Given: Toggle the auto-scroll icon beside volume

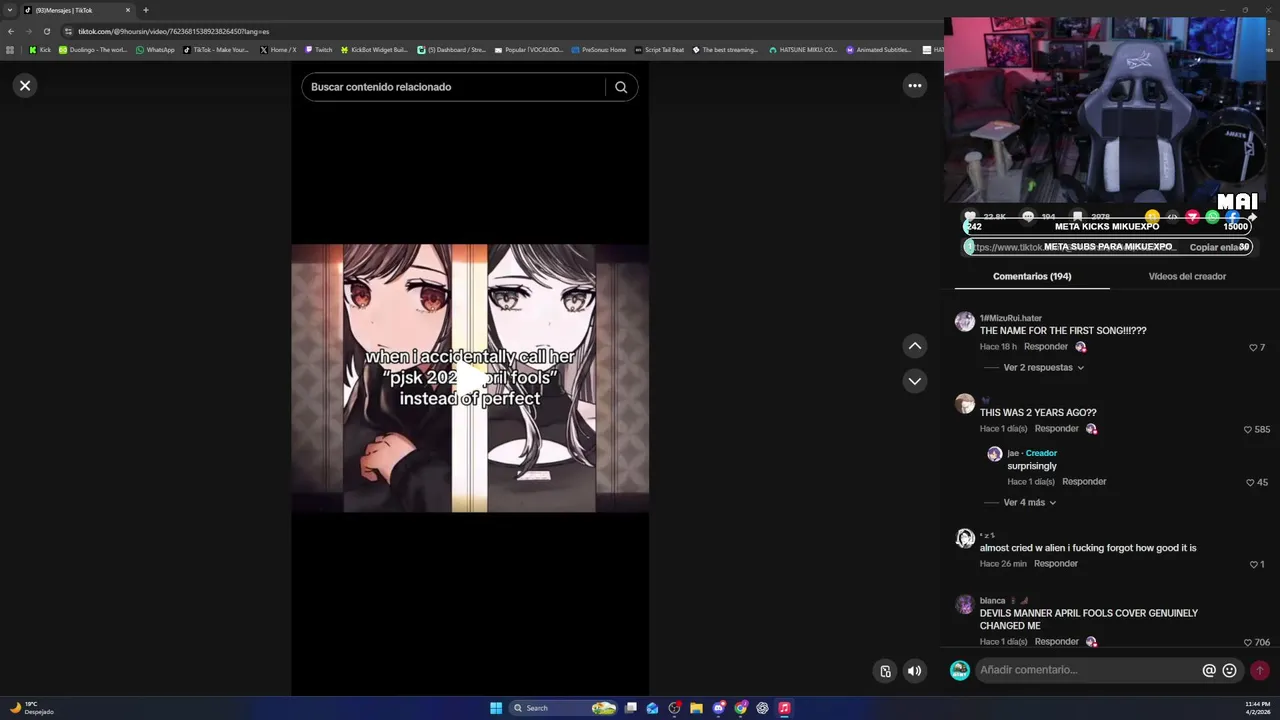Looking at the screenshot, I should point(885,671).
